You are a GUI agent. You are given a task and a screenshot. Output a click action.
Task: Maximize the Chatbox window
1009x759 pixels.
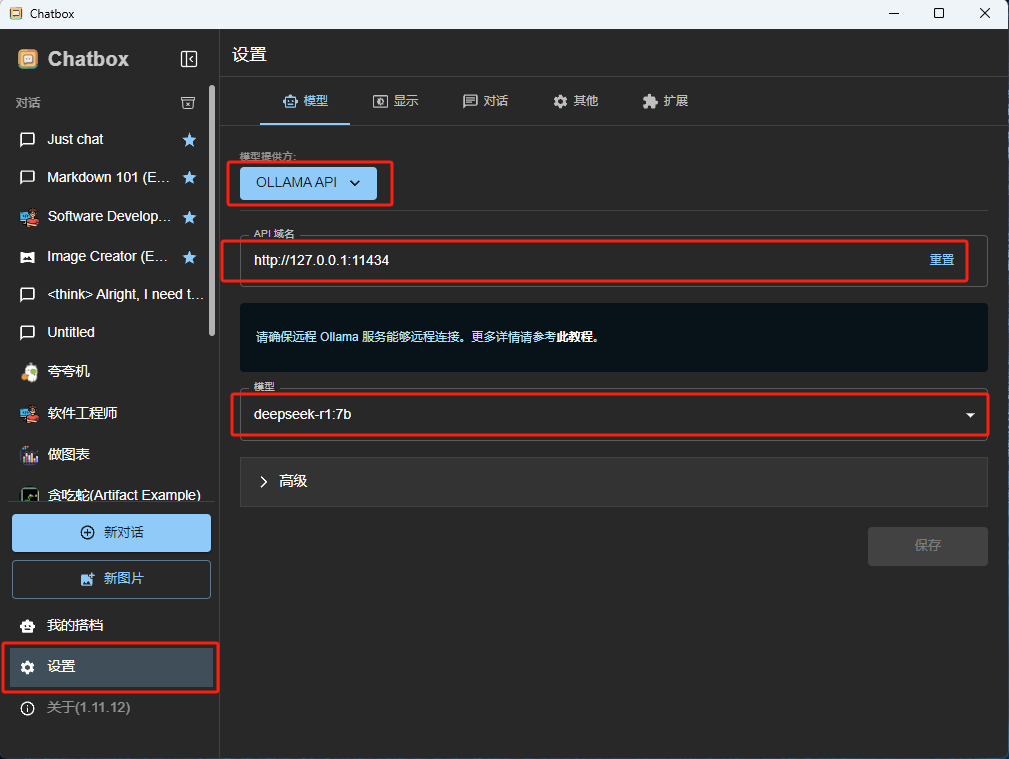pyautogui.click(x=939, y=14)
